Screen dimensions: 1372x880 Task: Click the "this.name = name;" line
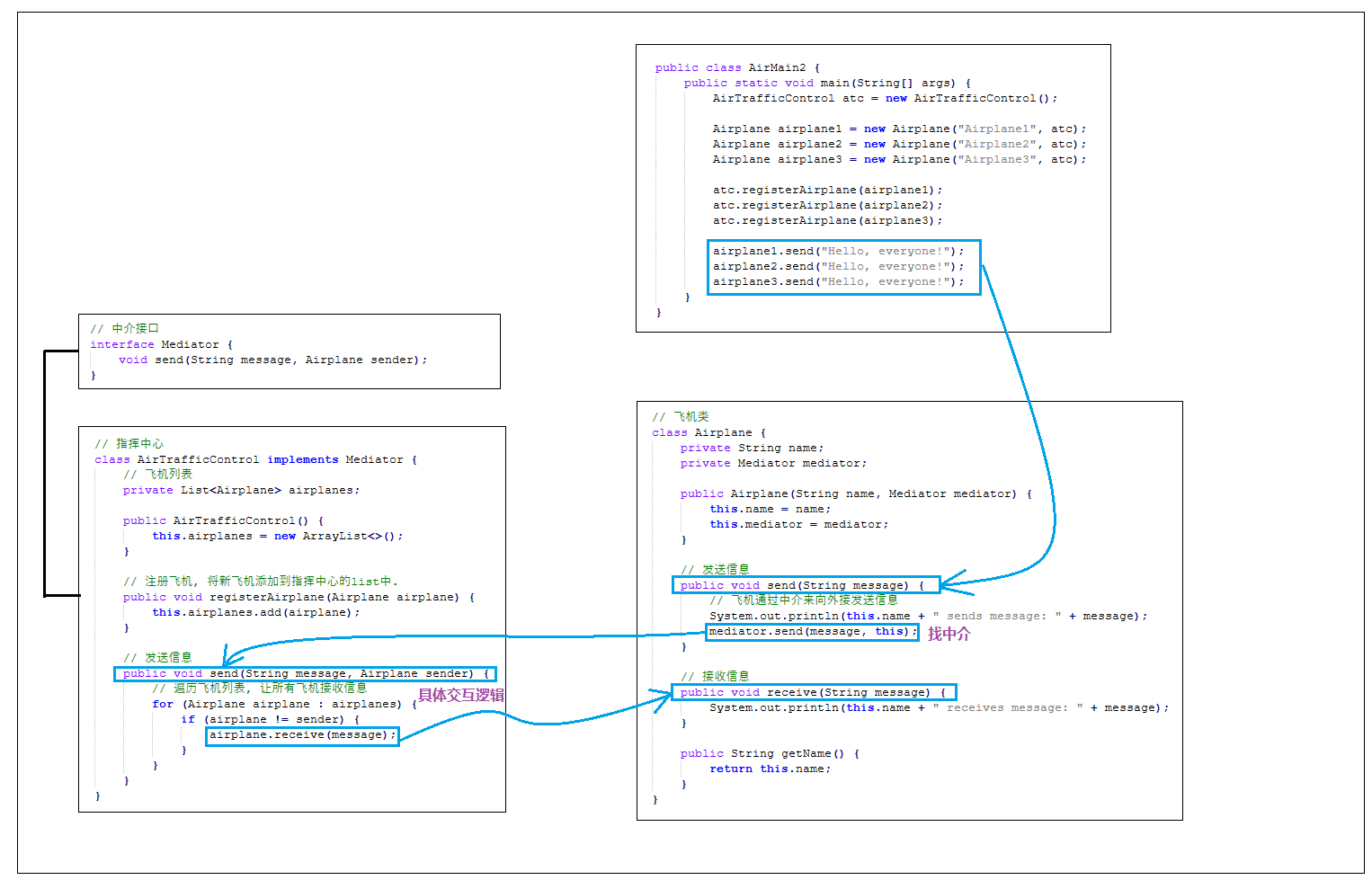pos(770,509)
